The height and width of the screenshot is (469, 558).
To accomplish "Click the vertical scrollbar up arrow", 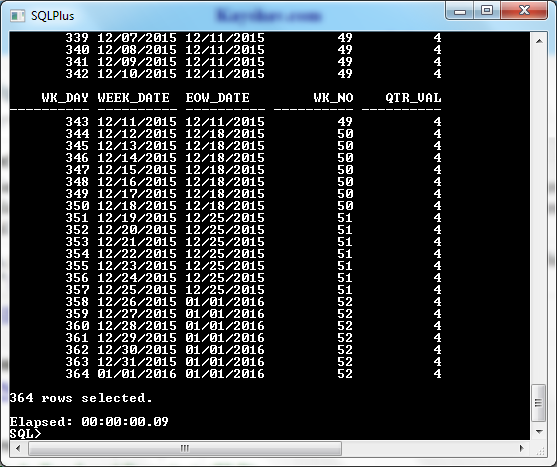I will [539, 41].
